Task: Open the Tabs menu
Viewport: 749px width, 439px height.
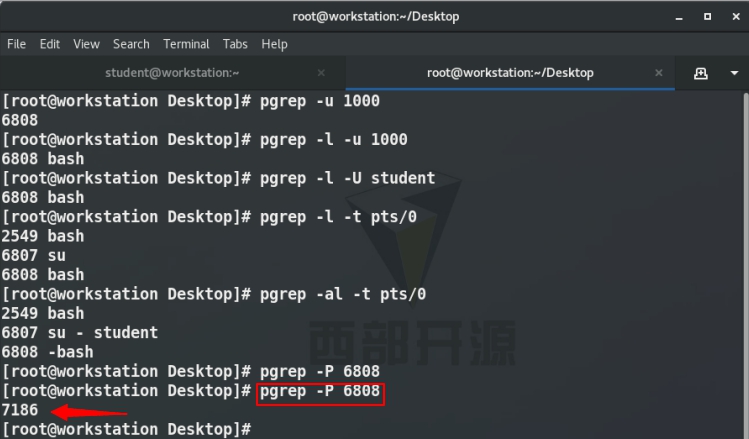Action: click(x=235, y=44)
